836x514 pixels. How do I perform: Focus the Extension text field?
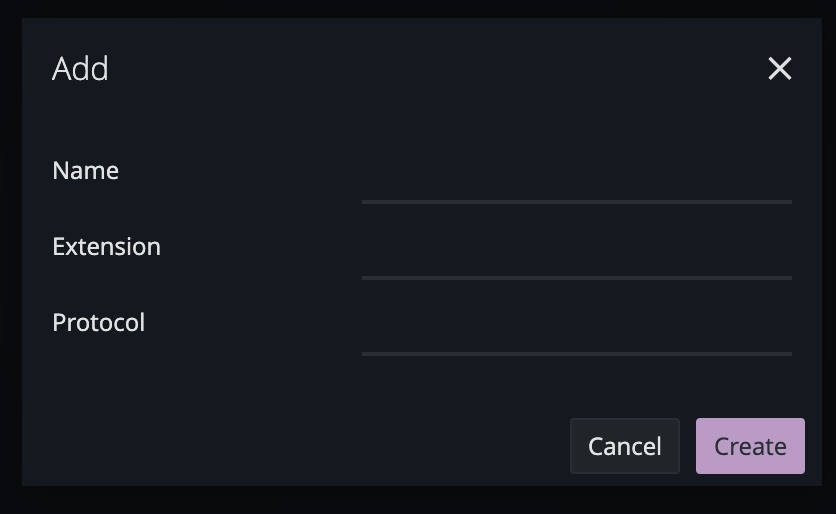point(576,260)
